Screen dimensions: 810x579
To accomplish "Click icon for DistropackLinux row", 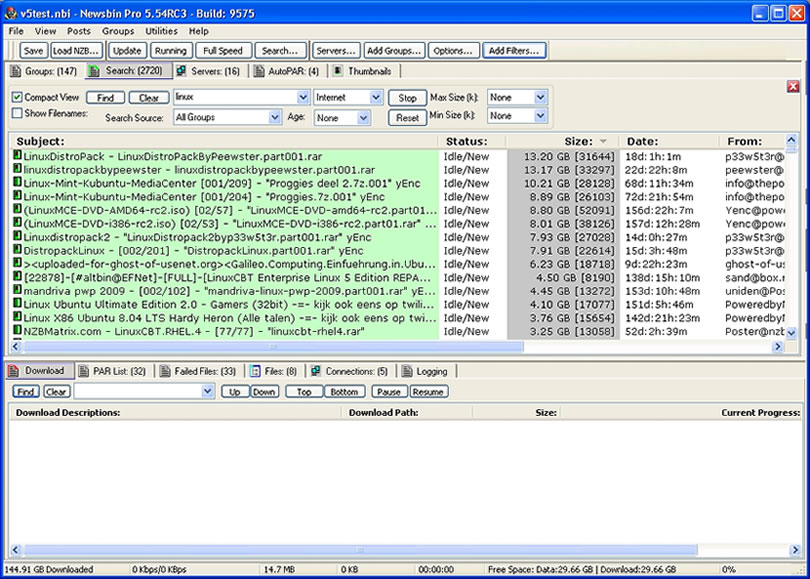I will coord(17,249).
